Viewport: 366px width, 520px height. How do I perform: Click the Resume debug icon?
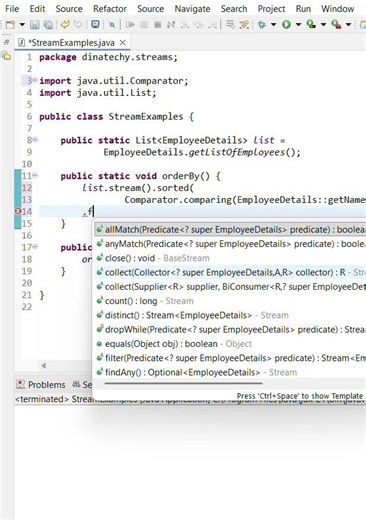(130, 24)
